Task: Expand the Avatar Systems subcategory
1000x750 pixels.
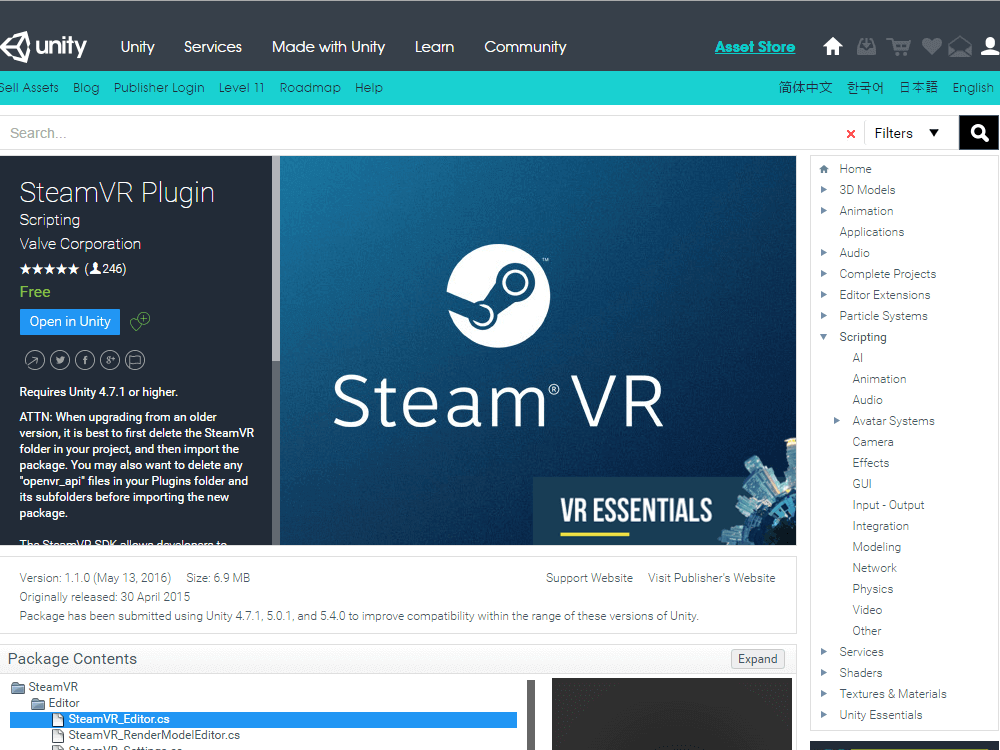Action: pyautogui.click(x=837, y=421)
